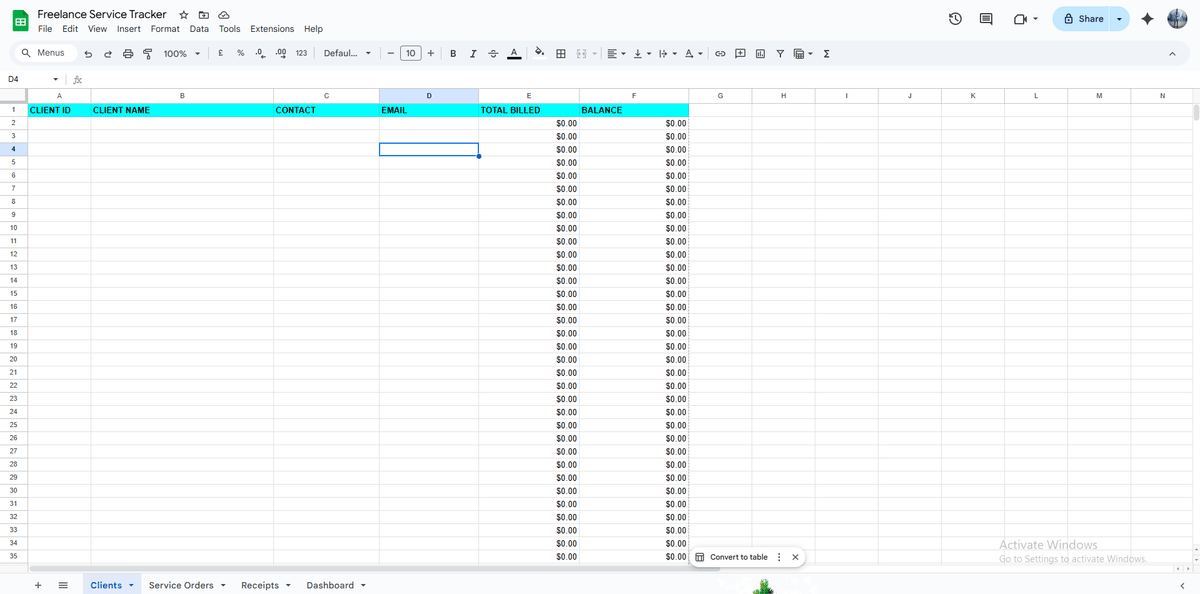Toggle bold formatting

[454, 54]
